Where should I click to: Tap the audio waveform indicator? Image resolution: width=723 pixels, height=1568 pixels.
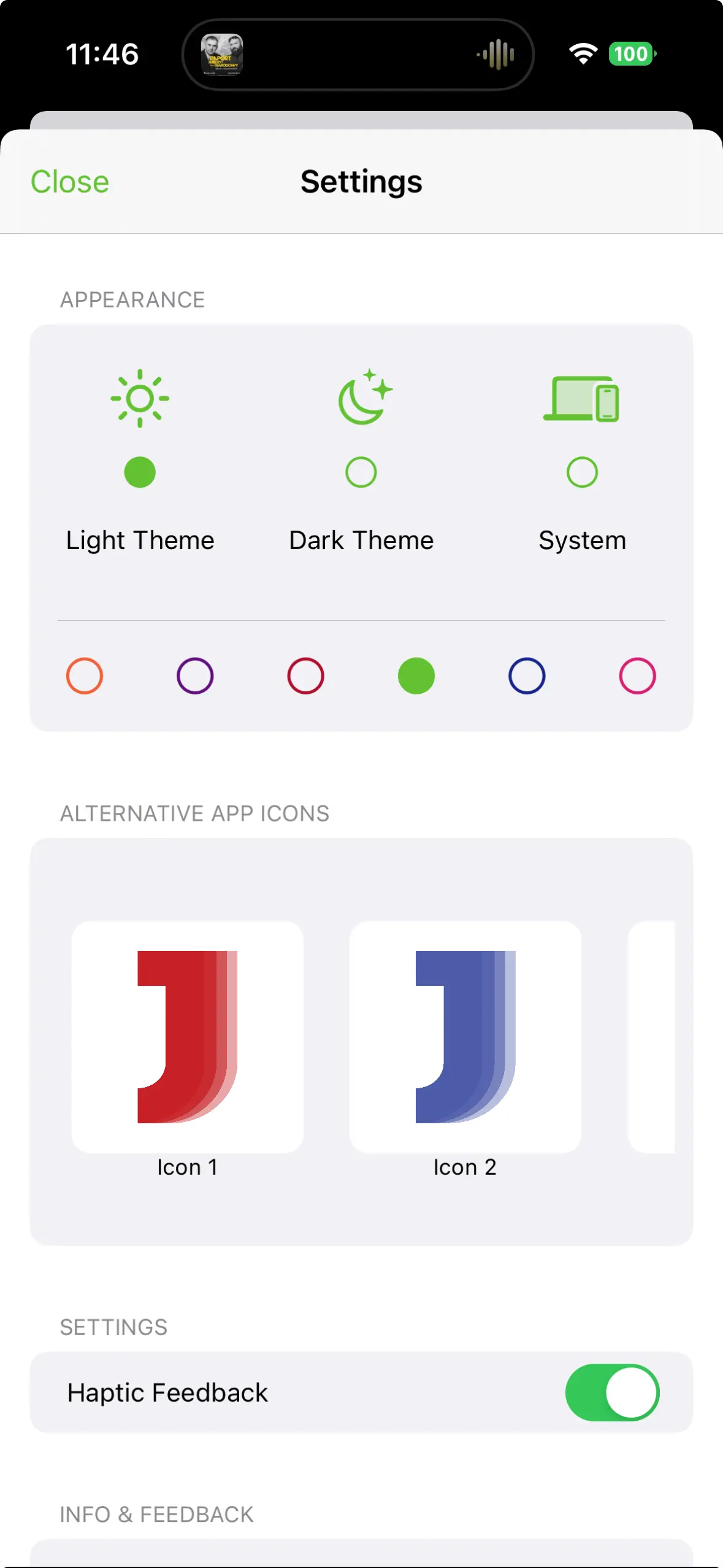point(496,55)
